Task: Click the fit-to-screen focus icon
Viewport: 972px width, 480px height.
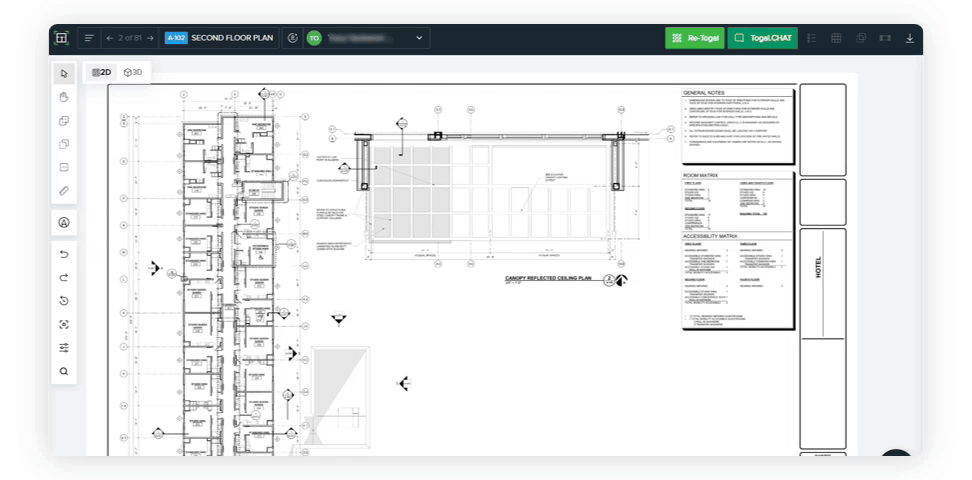Action: click(64, 324)
